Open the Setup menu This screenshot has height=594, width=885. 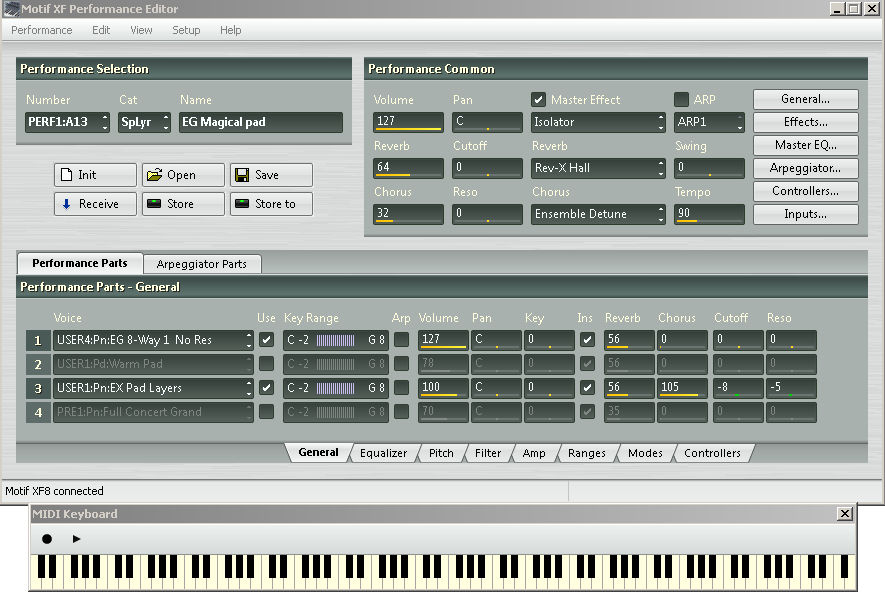point(186,30)
